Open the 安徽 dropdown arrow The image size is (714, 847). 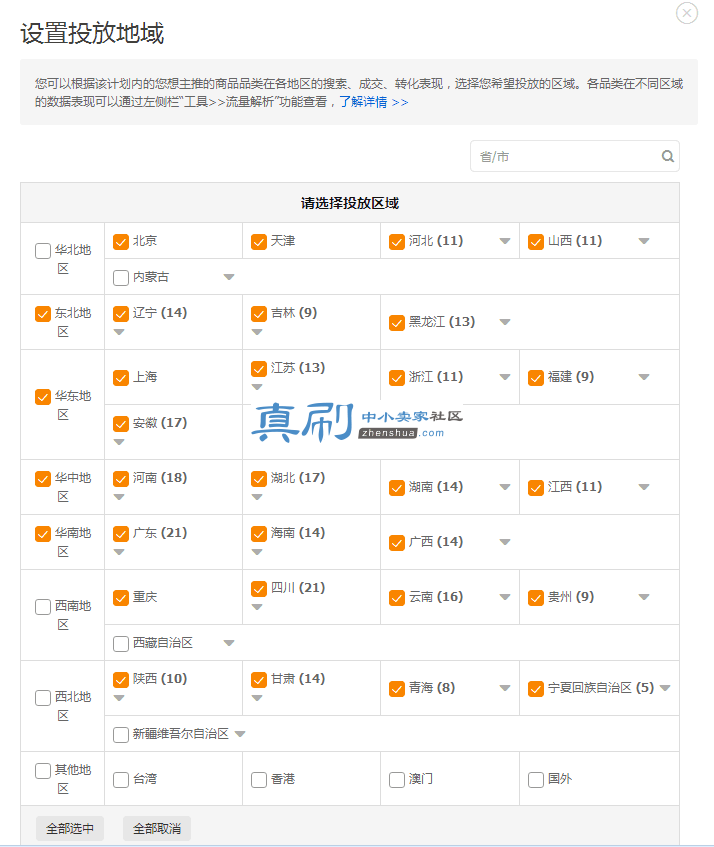(119, 442)
